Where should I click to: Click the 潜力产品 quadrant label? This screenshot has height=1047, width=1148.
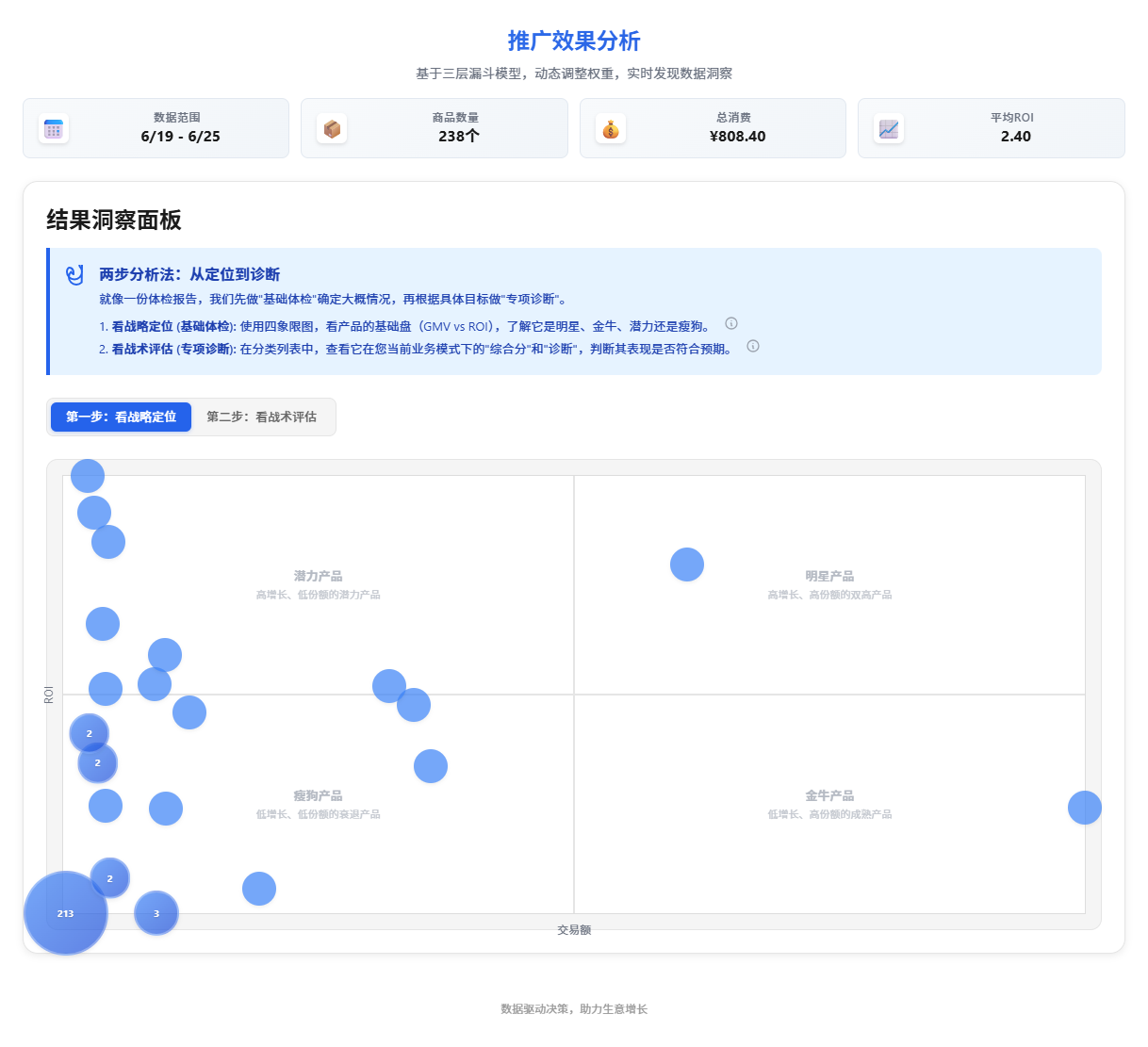pos(318,576)
